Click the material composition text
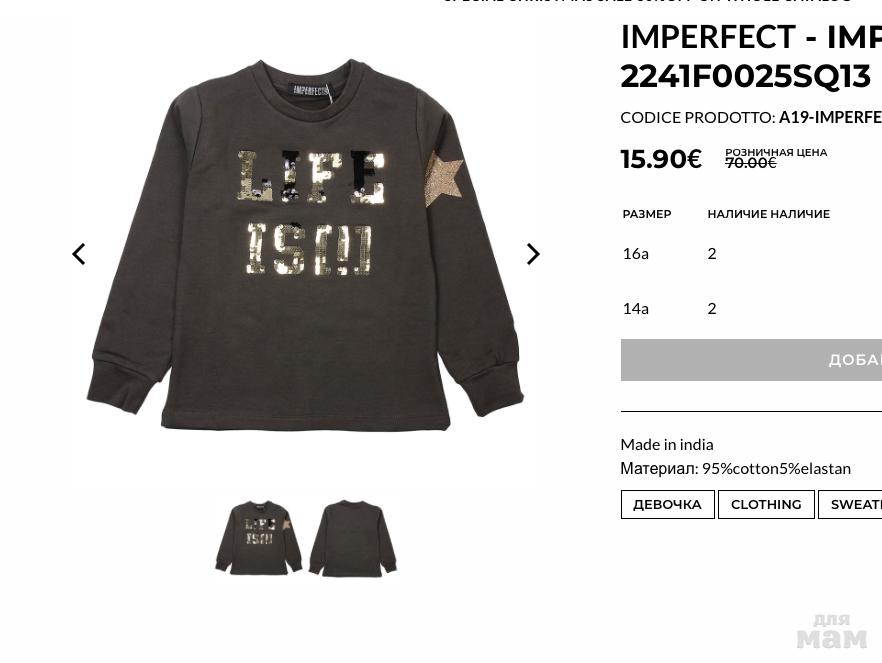 (x=735, y=468)
